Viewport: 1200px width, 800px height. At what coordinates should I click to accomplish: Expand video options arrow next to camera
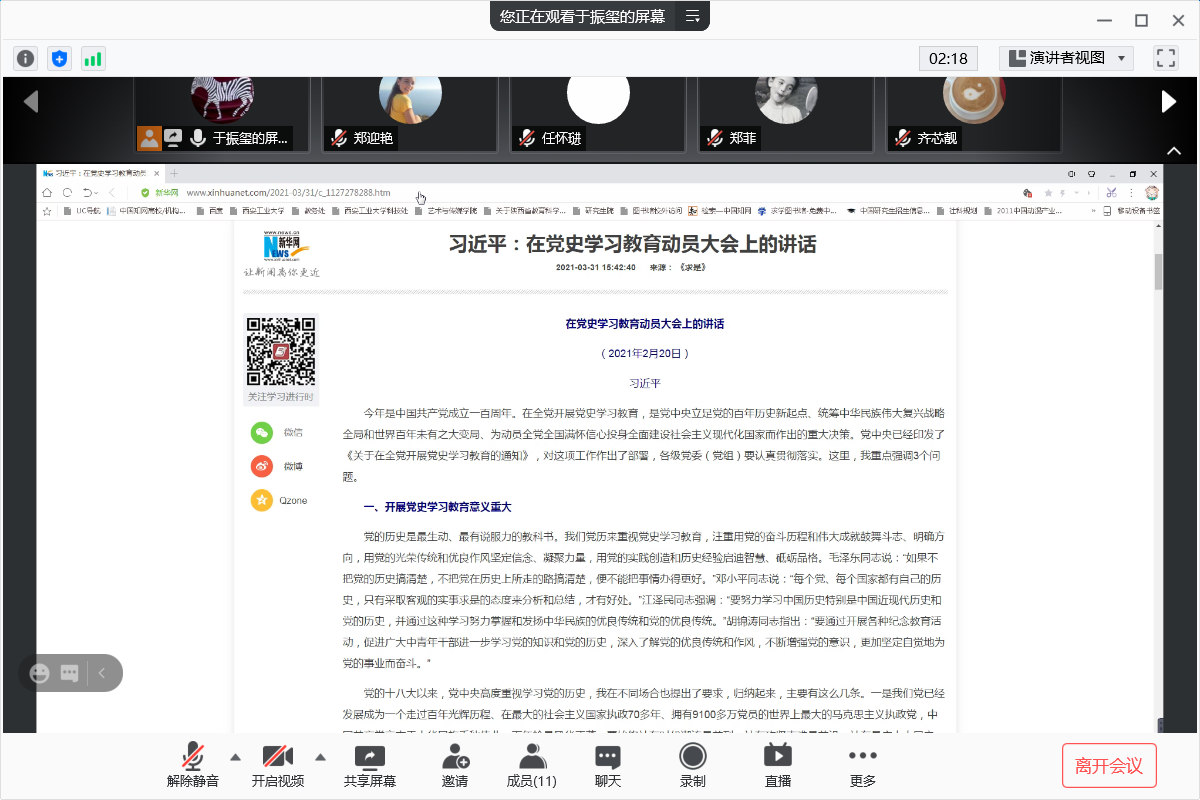pyautogui.click(x=321, y=756)
